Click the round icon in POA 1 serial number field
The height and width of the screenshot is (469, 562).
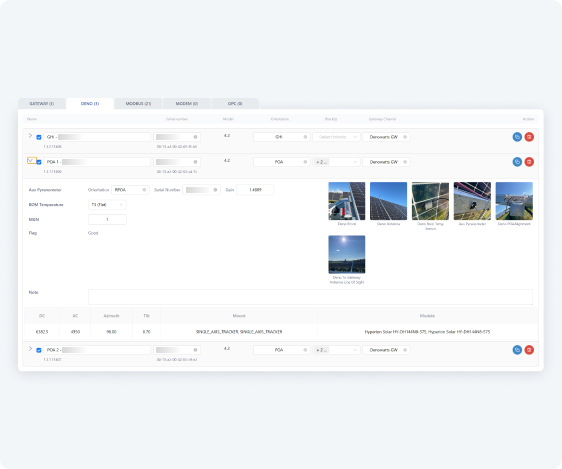195,162
